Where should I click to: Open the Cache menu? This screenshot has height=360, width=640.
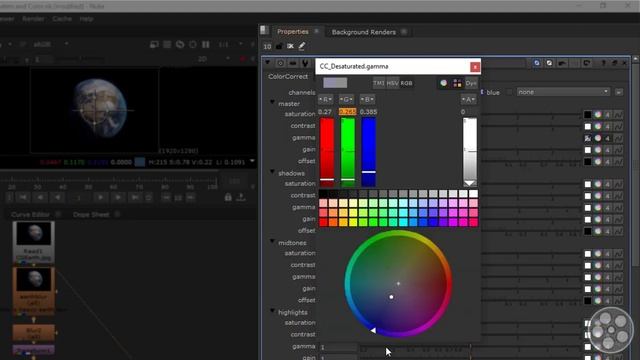point(62,19)
